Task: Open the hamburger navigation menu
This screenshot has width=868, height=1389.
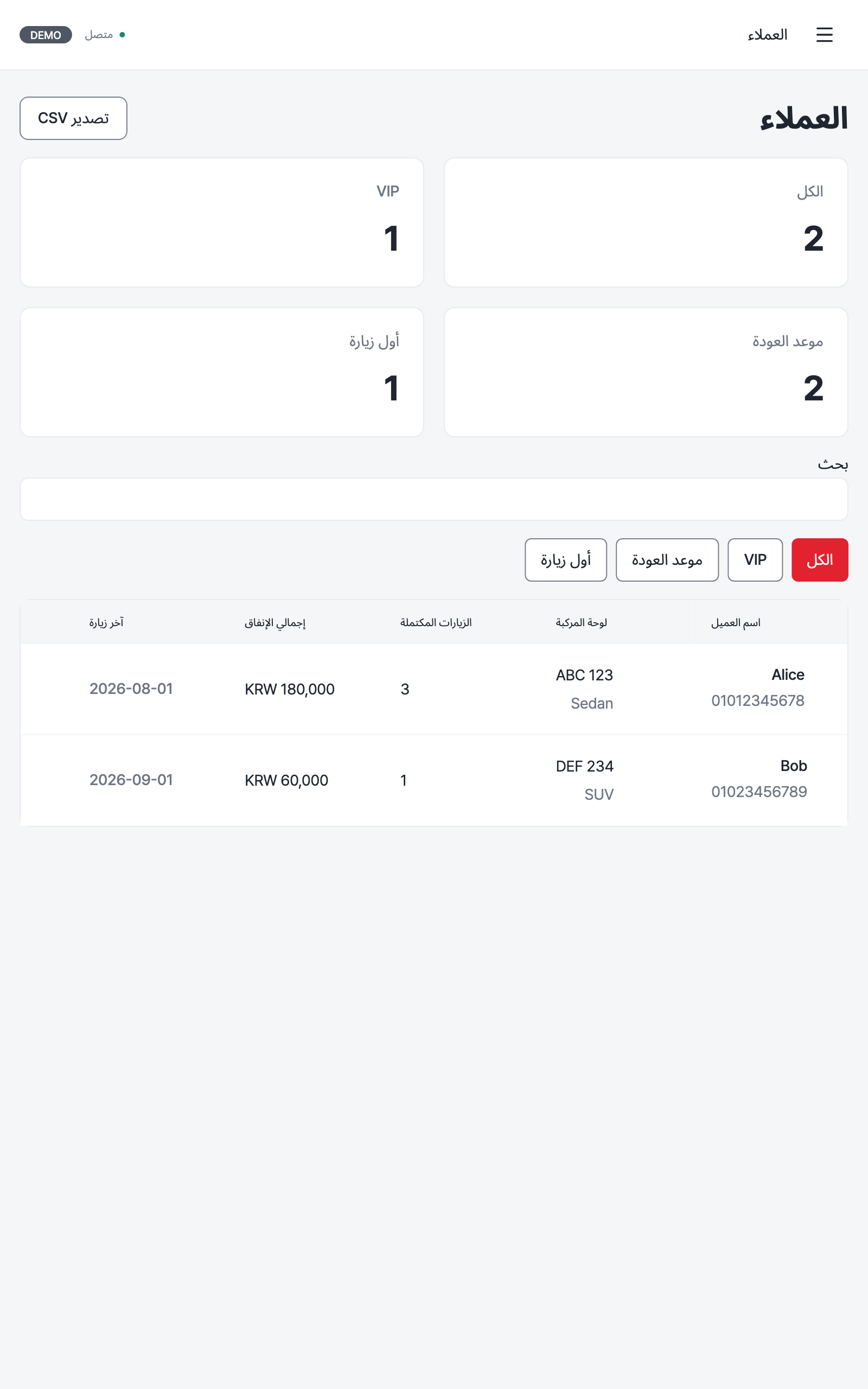Action: coord(825,35)
